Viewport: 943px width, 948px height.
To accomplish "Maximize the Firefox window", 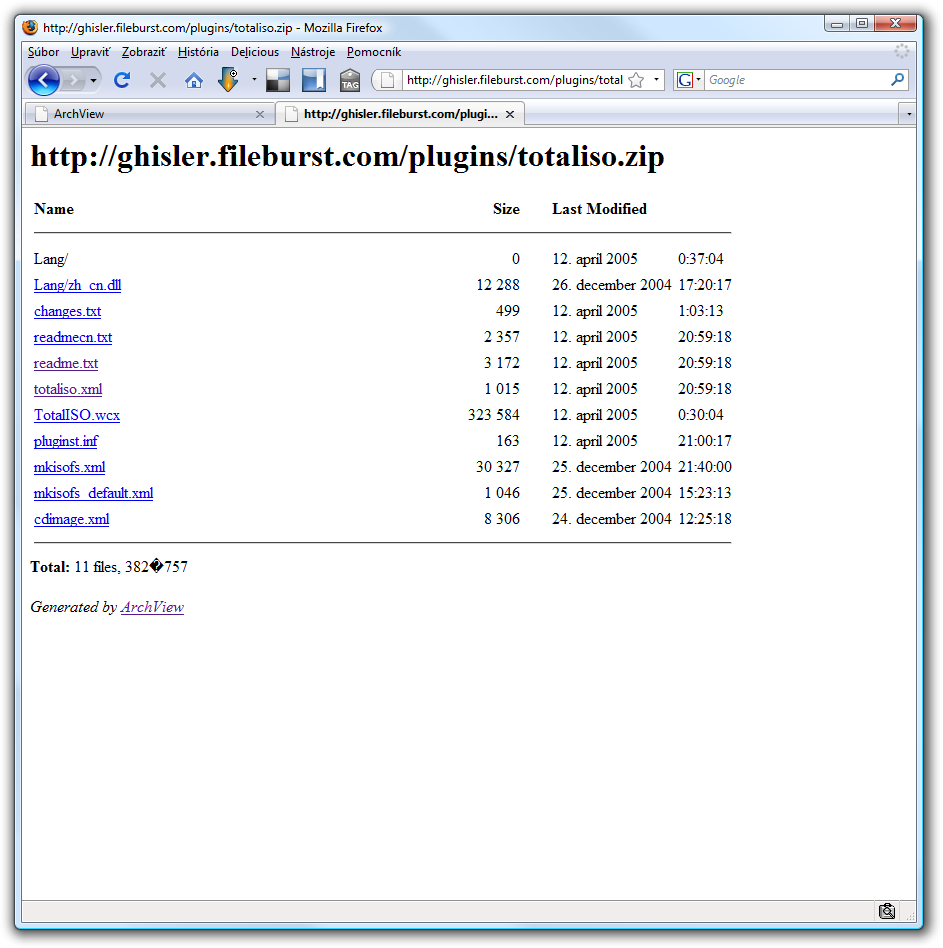I will pyautogui.click(x=862, y=24).
